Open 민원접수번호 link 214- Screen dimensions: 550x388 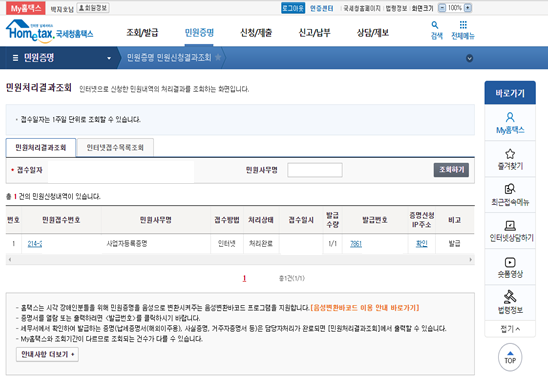(x=35, y=243)
